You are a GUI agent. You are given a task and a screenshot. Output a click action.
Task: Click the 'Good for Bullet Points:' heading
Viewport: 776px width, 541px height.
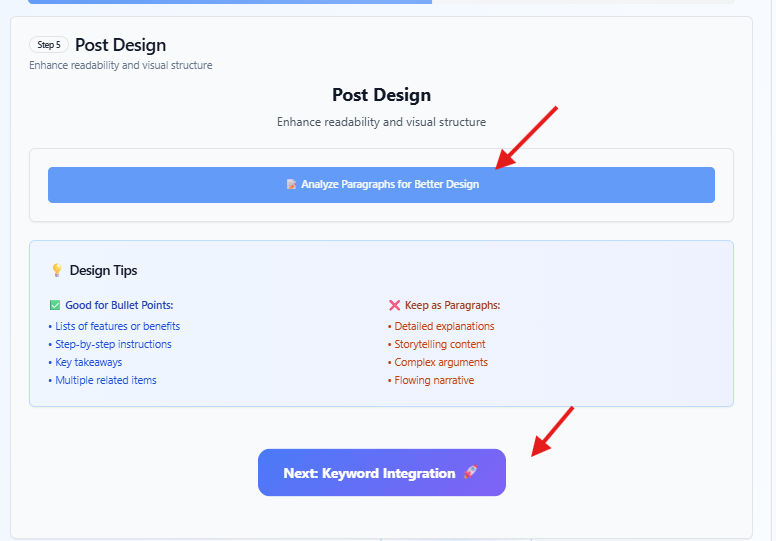pyautogui.click(x=119, y=305)
